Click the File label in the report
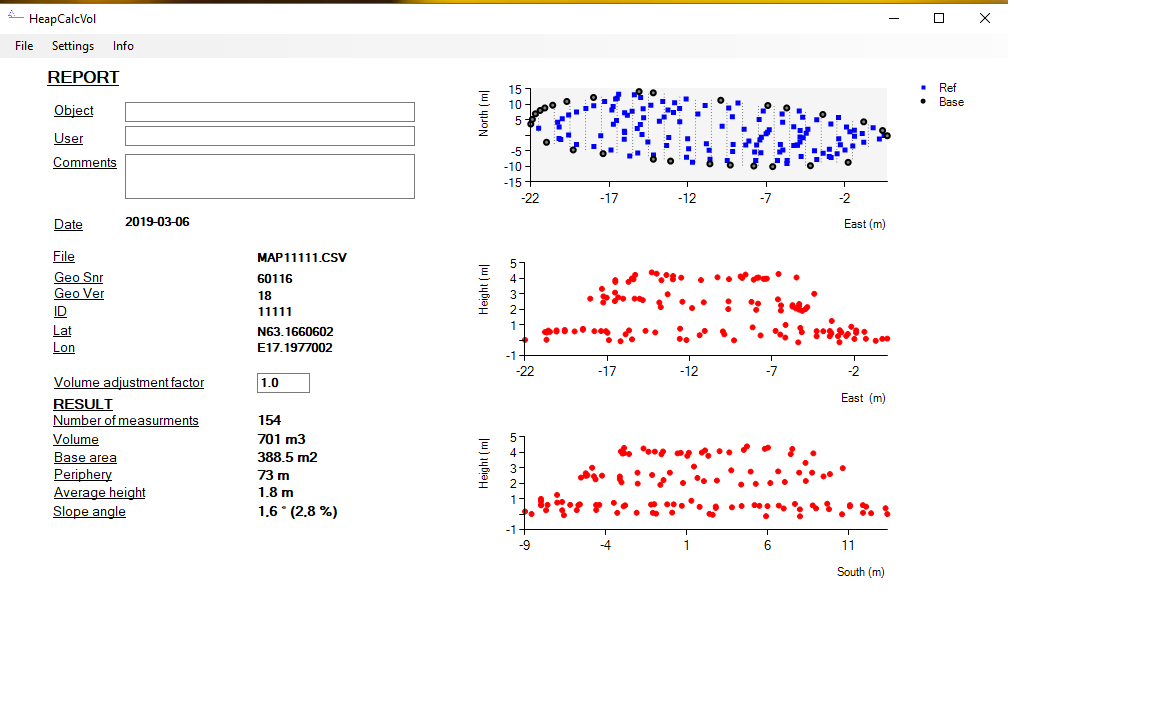The image size is (1152, 720). click(x=63, y=256)
